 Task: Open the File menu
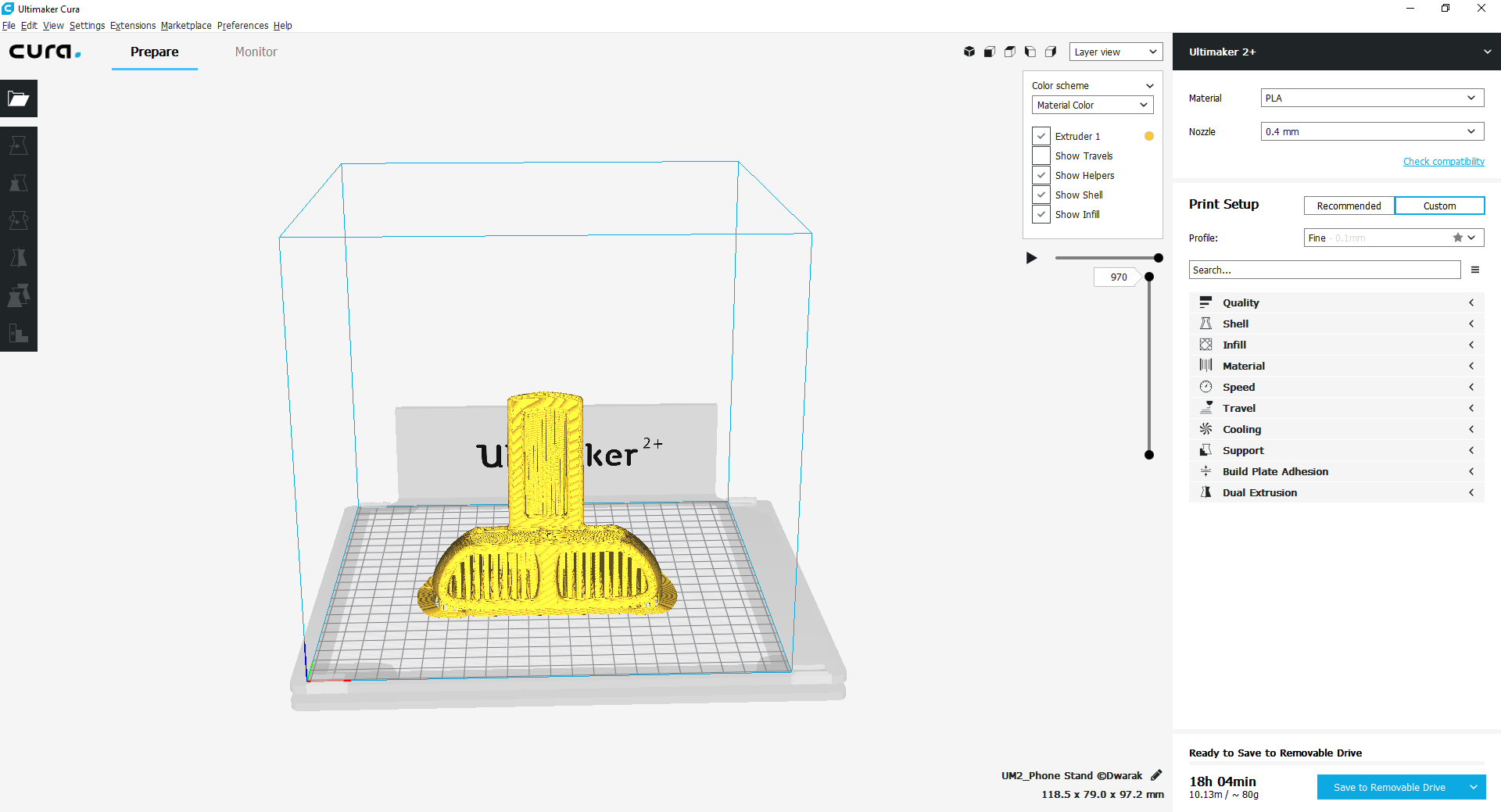[9, 25]
